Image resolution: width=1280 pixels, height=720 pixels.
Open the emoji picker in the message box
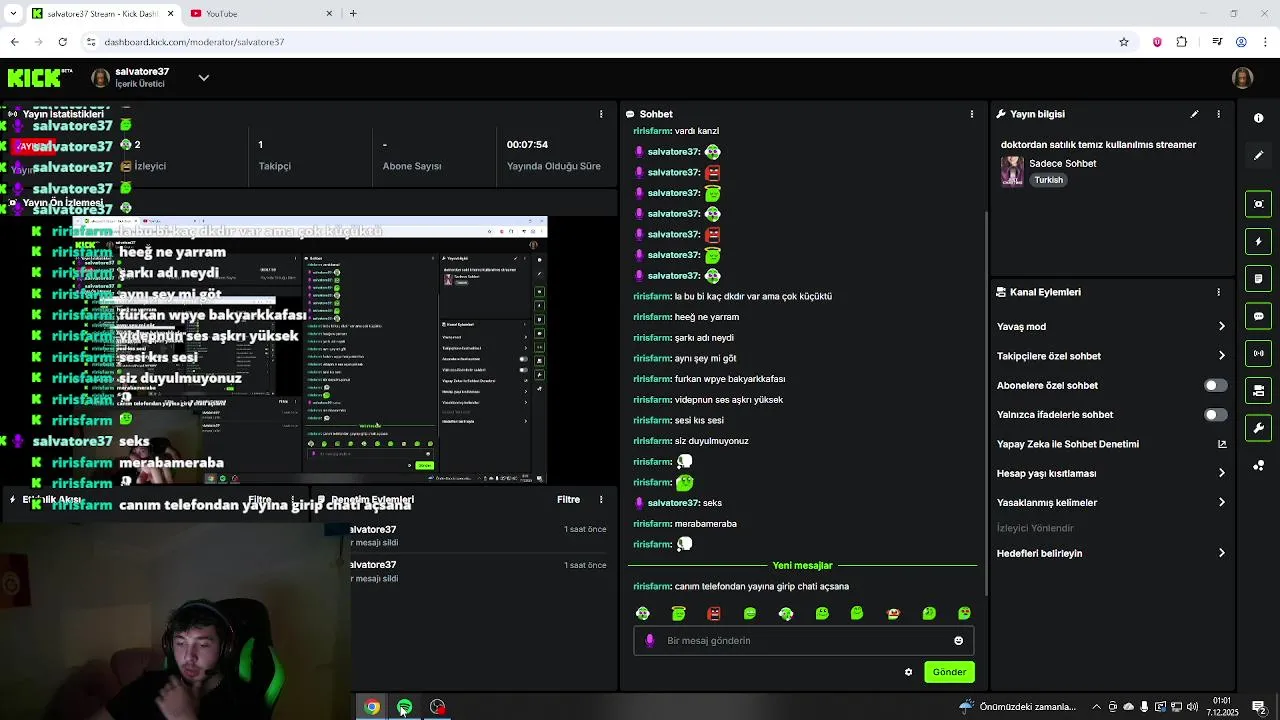click(x=958, y=641)
